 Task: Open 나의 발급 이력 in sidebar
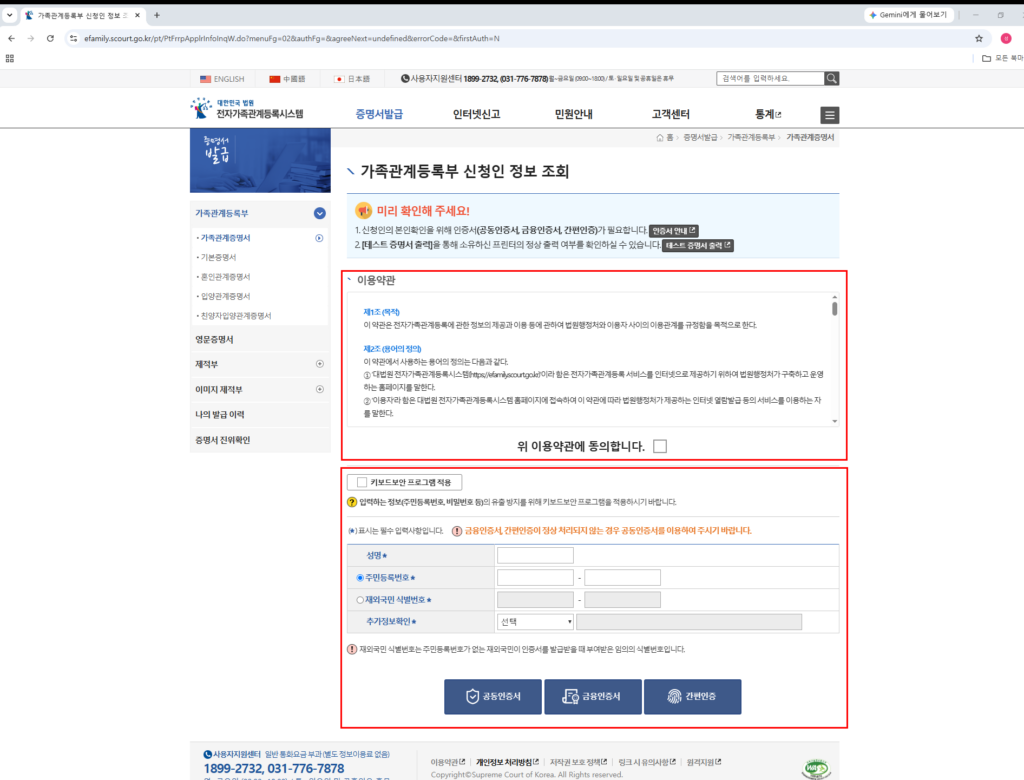pyautogui.click(x=219, y=415)
